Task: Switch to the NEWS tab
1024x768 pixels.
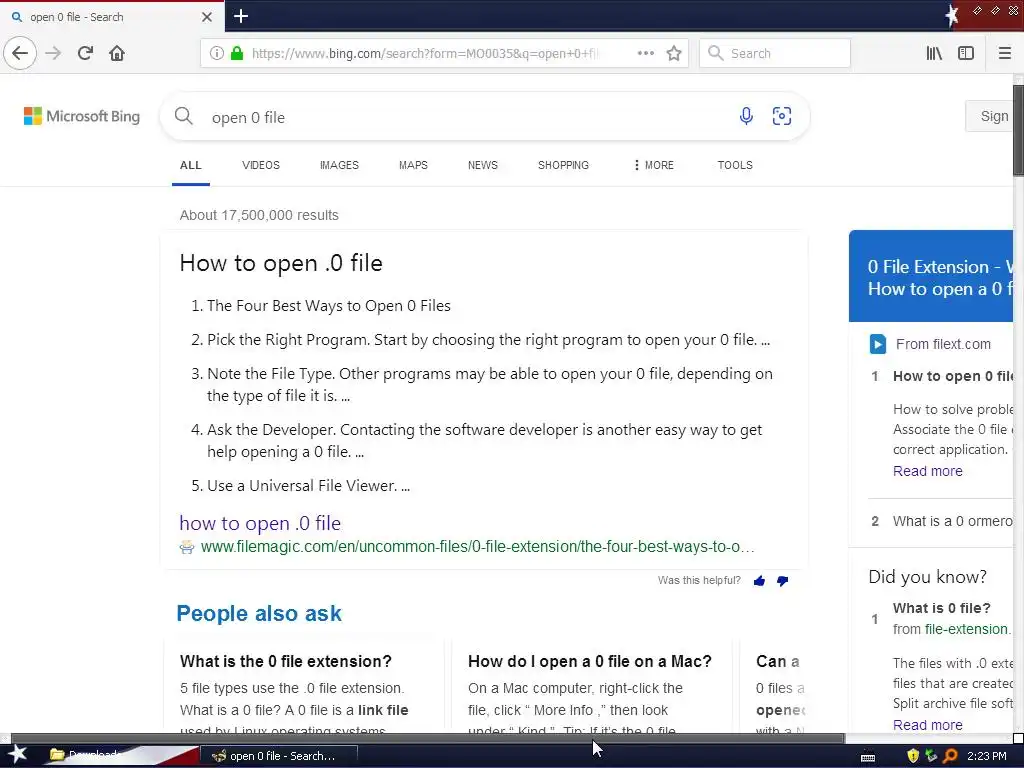Action: (x=483, y=165)
